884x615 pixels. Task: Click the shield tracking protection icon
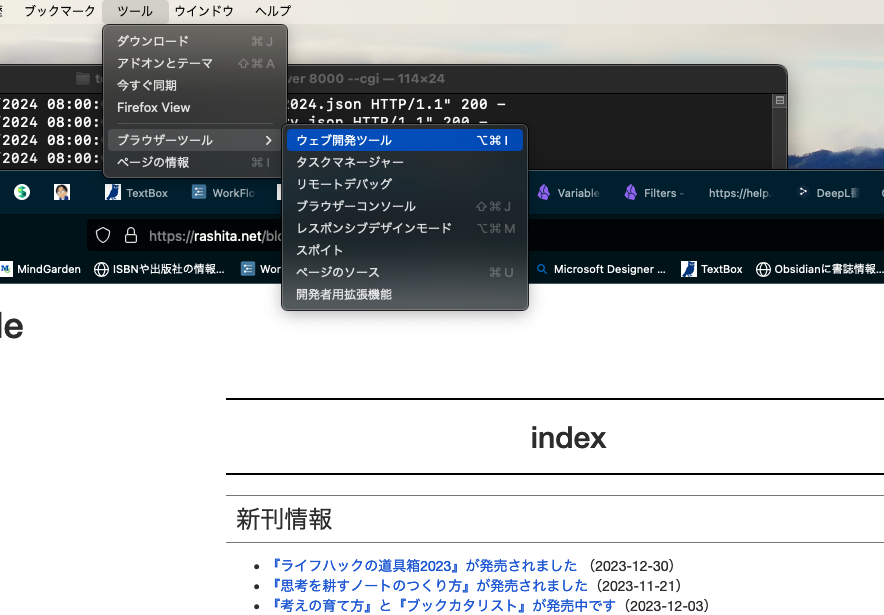pyautogui.click(x=103, y=236)
